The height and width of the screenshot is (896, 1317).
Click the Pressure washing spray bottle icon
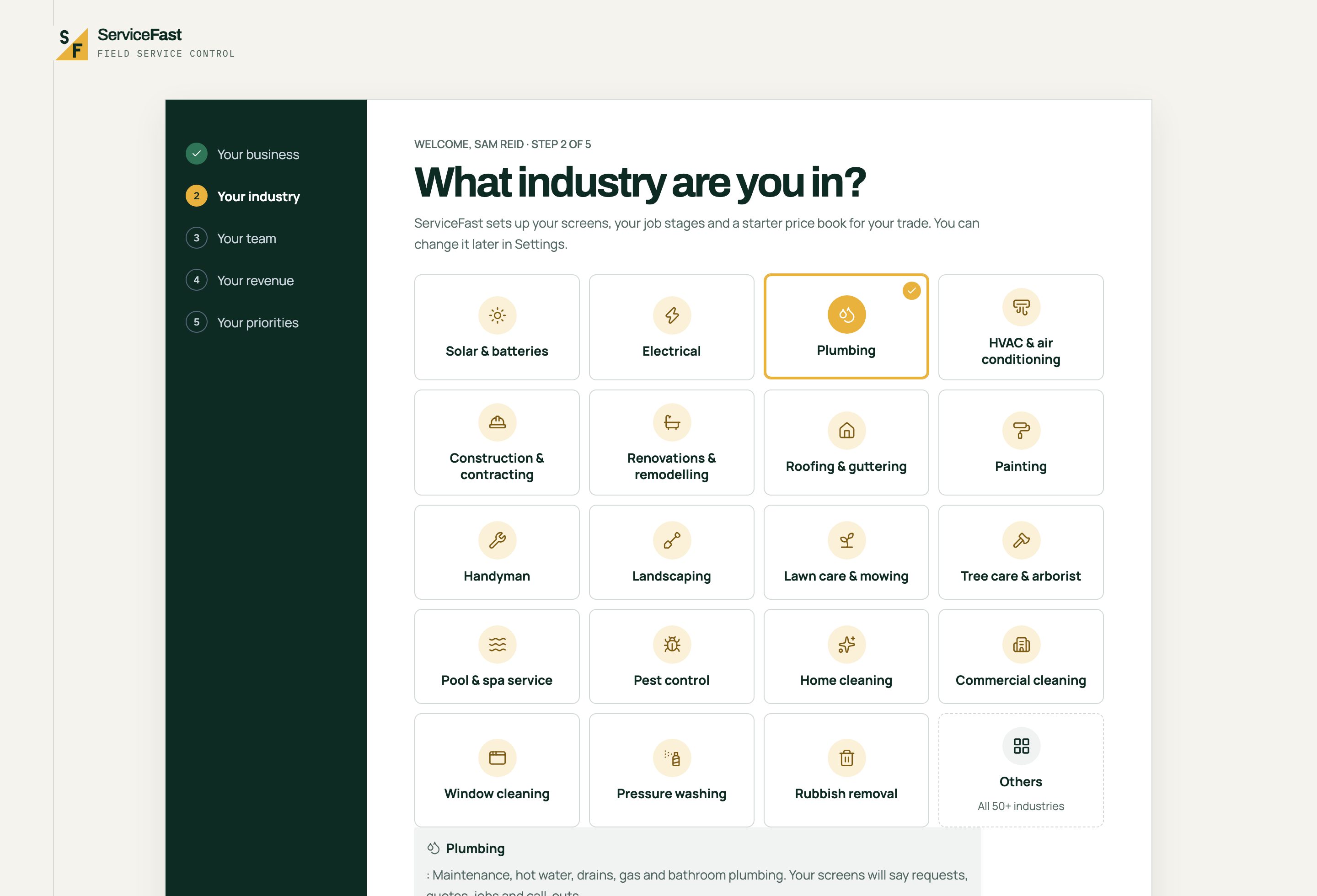(672, 758)
